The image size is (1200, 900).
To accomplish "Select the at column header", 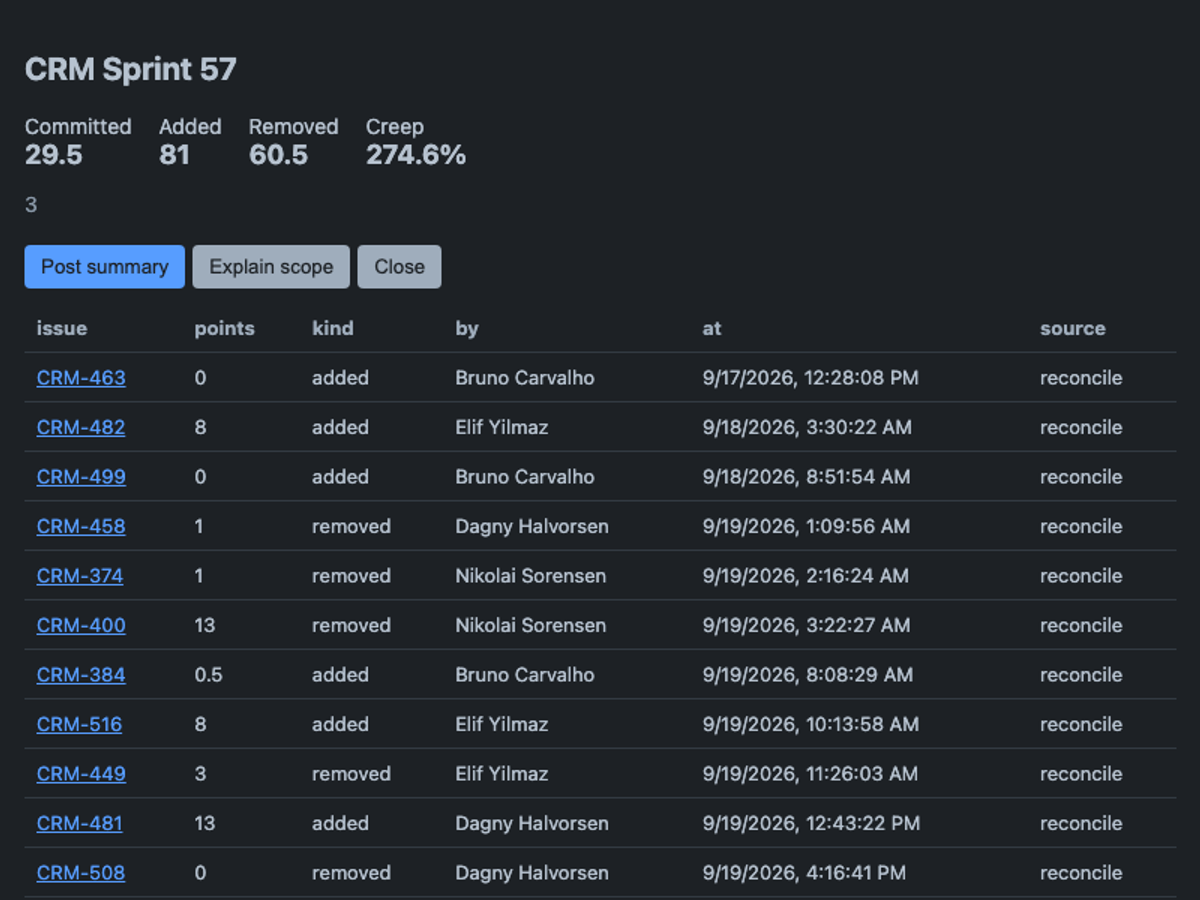I will tap(712, 328).
